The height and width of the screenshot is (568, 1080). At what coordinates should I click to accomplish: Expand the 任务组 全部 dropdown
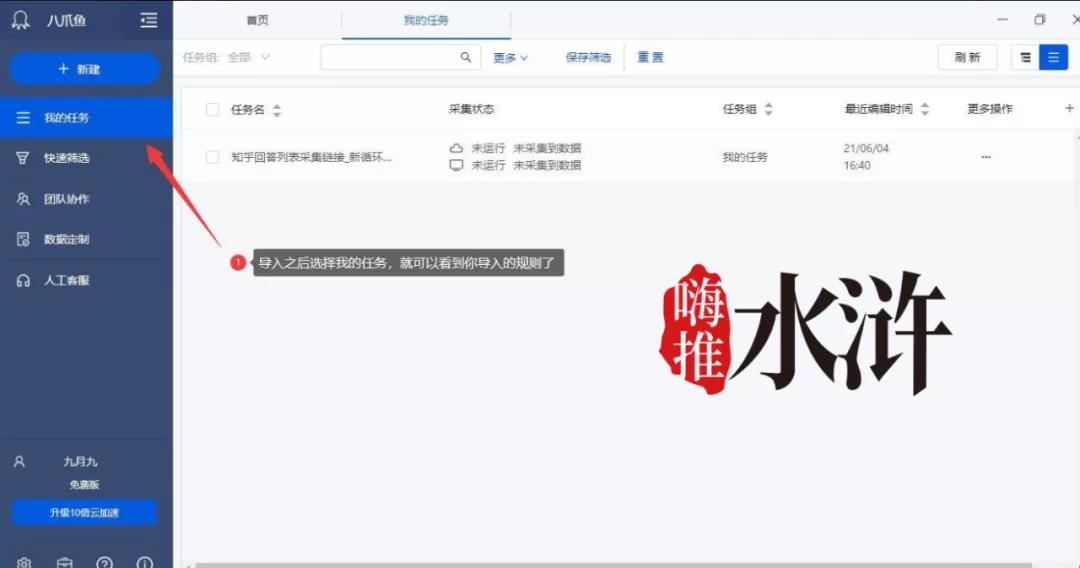pos(227,57)
